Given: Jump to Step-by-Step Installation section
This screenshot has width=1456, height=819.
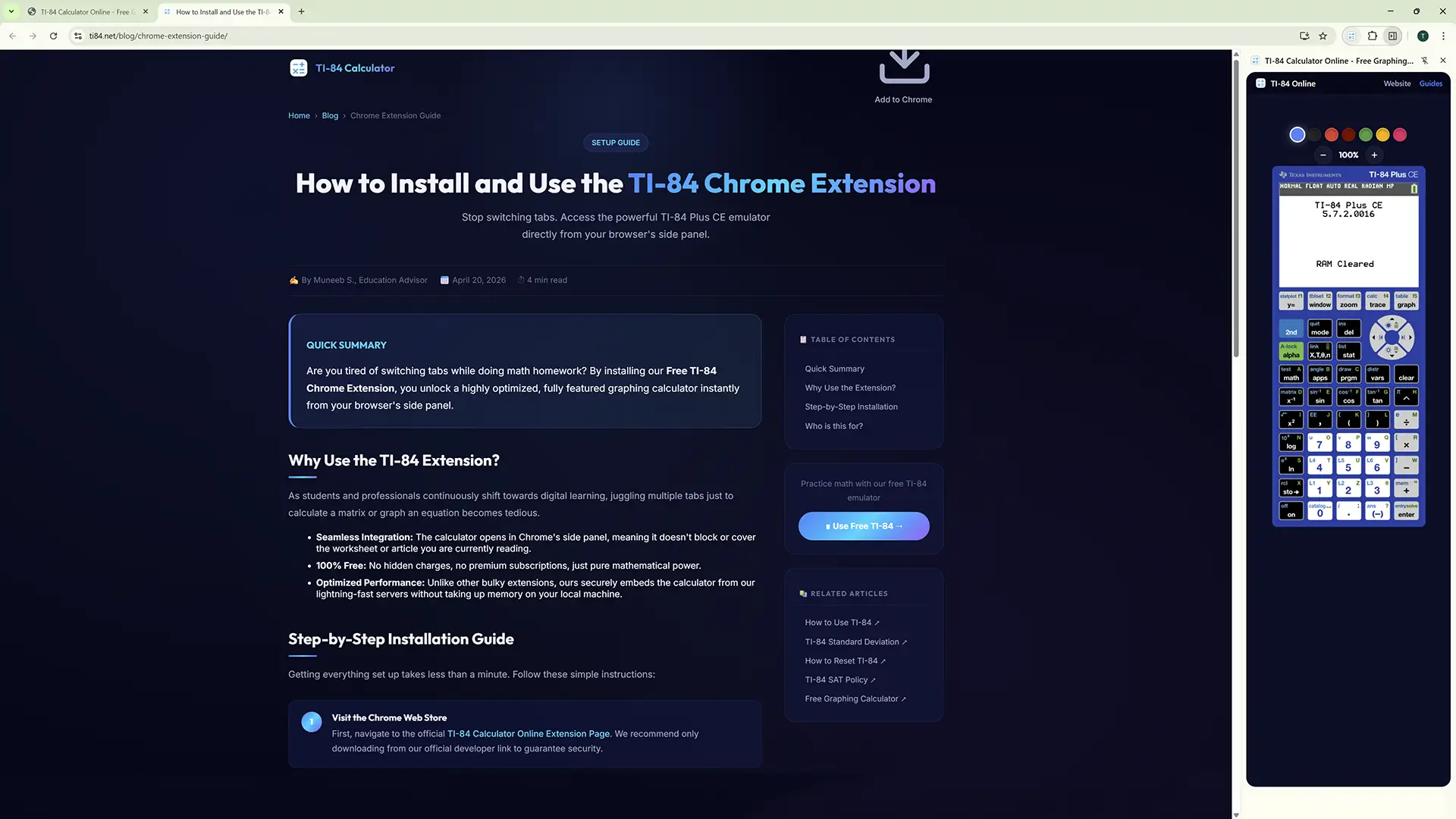Looking at the screenshot, I should point(851,407).
